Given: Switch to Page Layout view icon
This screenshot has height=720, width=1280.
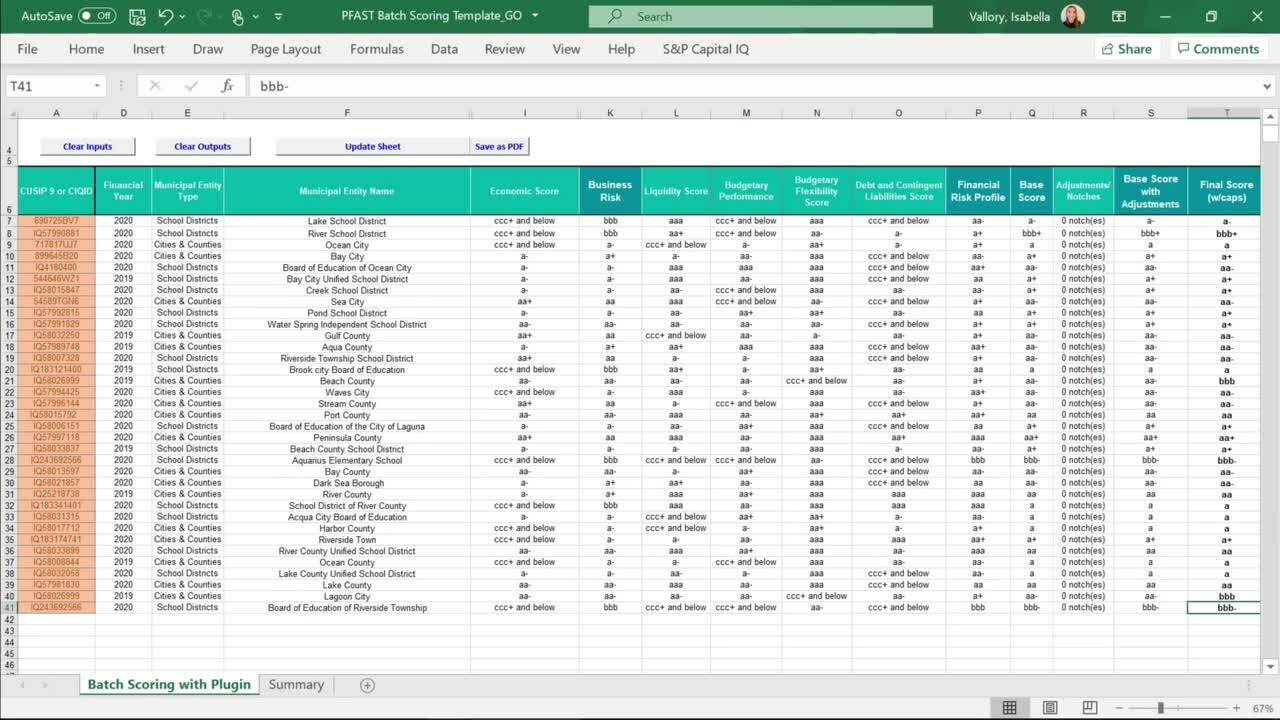Looking at the screenshot, I should [x=1050, y=708].
